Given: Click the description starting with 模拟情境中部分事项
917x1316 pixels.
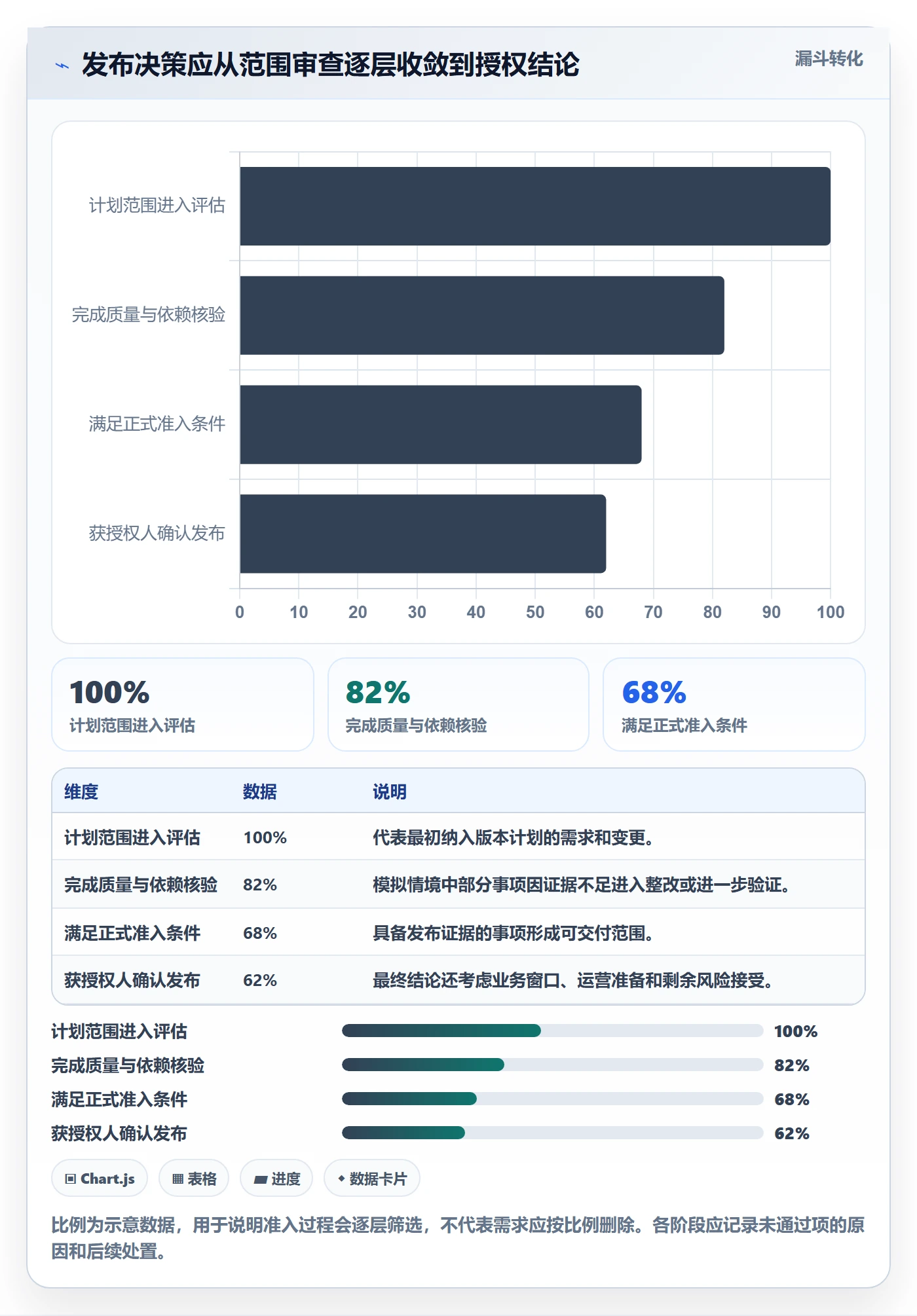Looking at the screenshot, I should pyautogui.click(x=582, y=885).
